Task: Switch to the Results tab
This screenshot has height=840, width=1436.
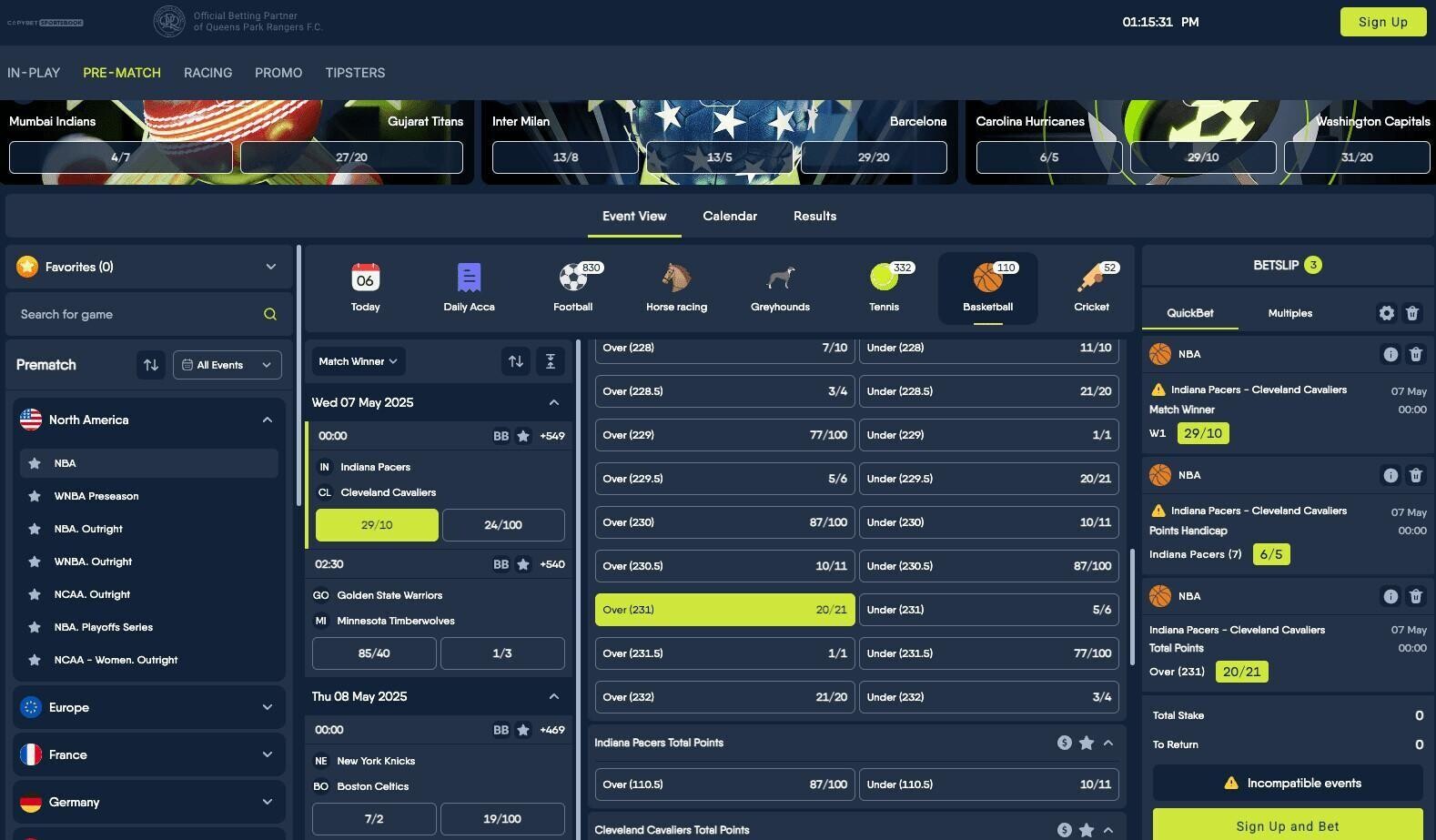Action: click(814, 217)
